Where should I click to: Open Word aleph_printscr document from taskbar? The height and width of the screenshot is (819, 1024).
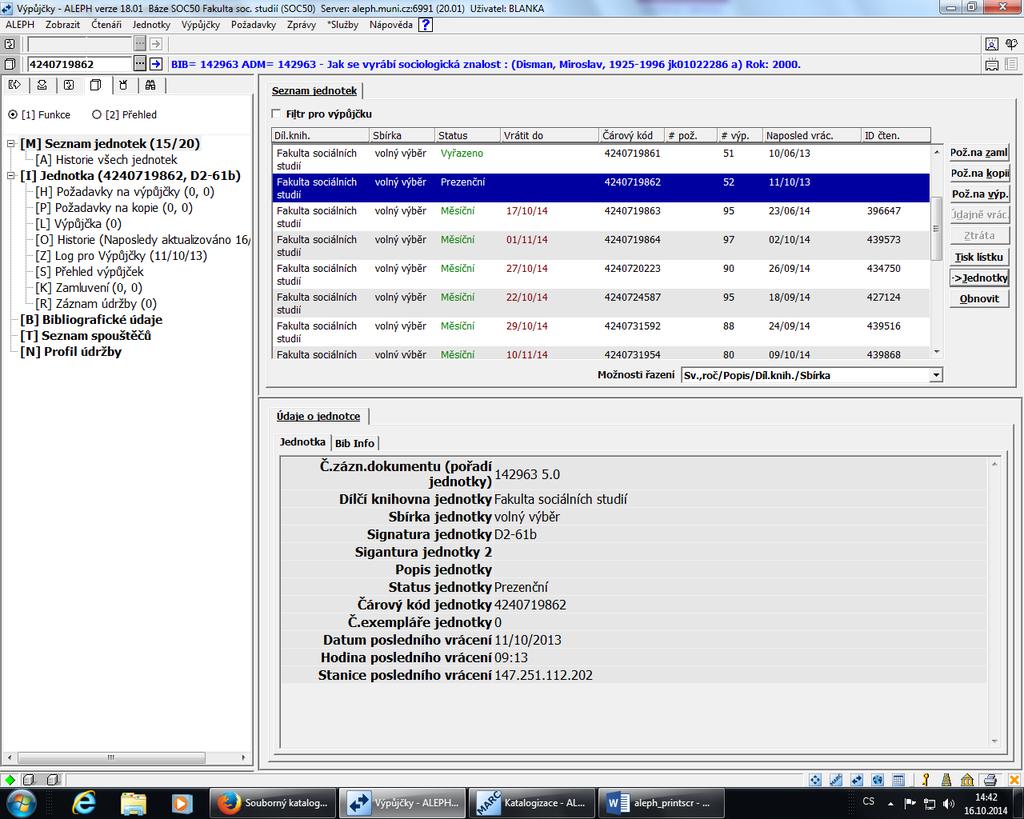pyautogui.click(x=661, y=802)
